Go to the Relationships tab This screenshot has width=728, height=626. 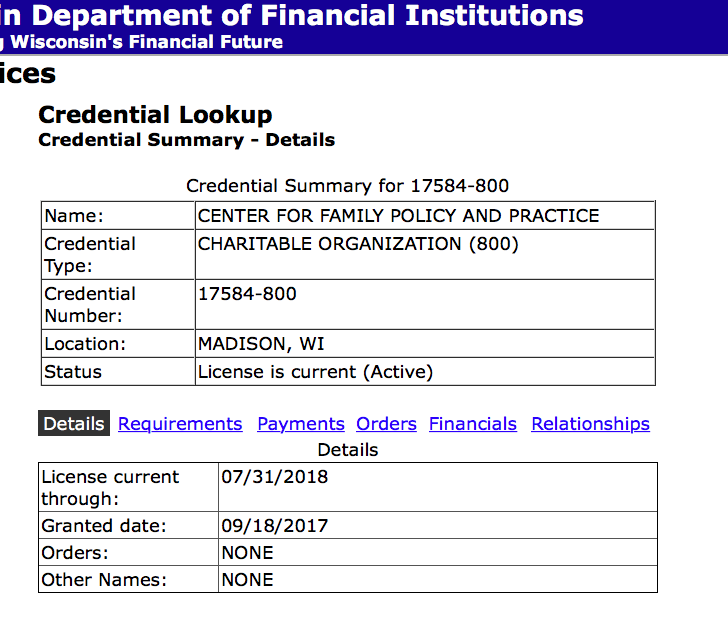pos(590,424)
